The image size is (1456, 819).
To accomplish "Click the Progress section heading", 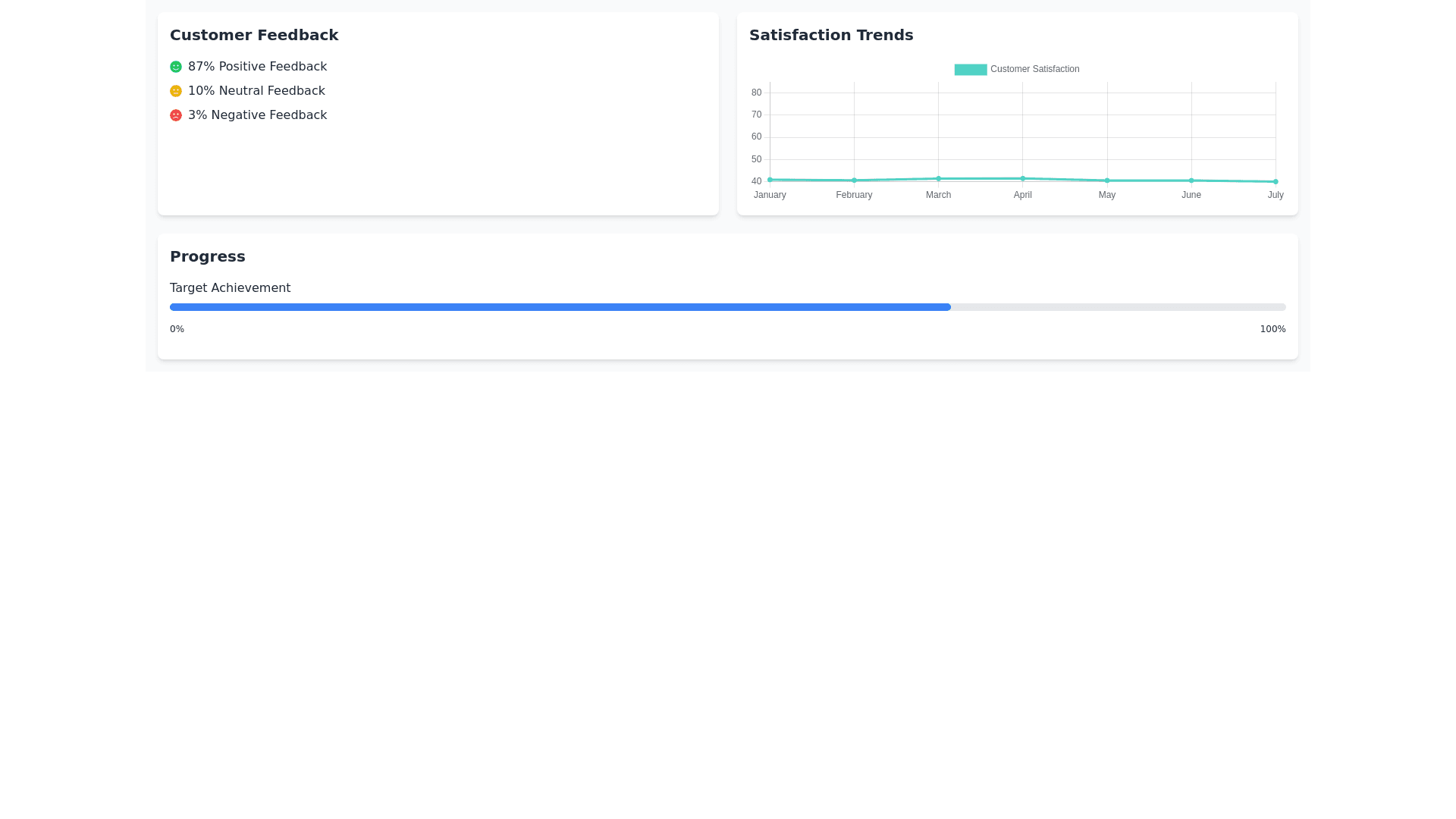I will (207, 256).
